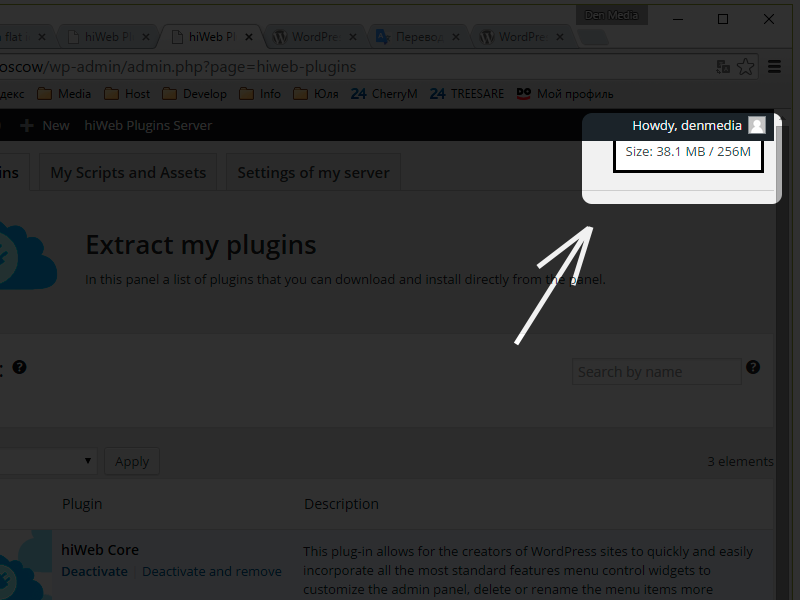Click help icon beside Search by name
800x600 pixels.
(753, 367)
